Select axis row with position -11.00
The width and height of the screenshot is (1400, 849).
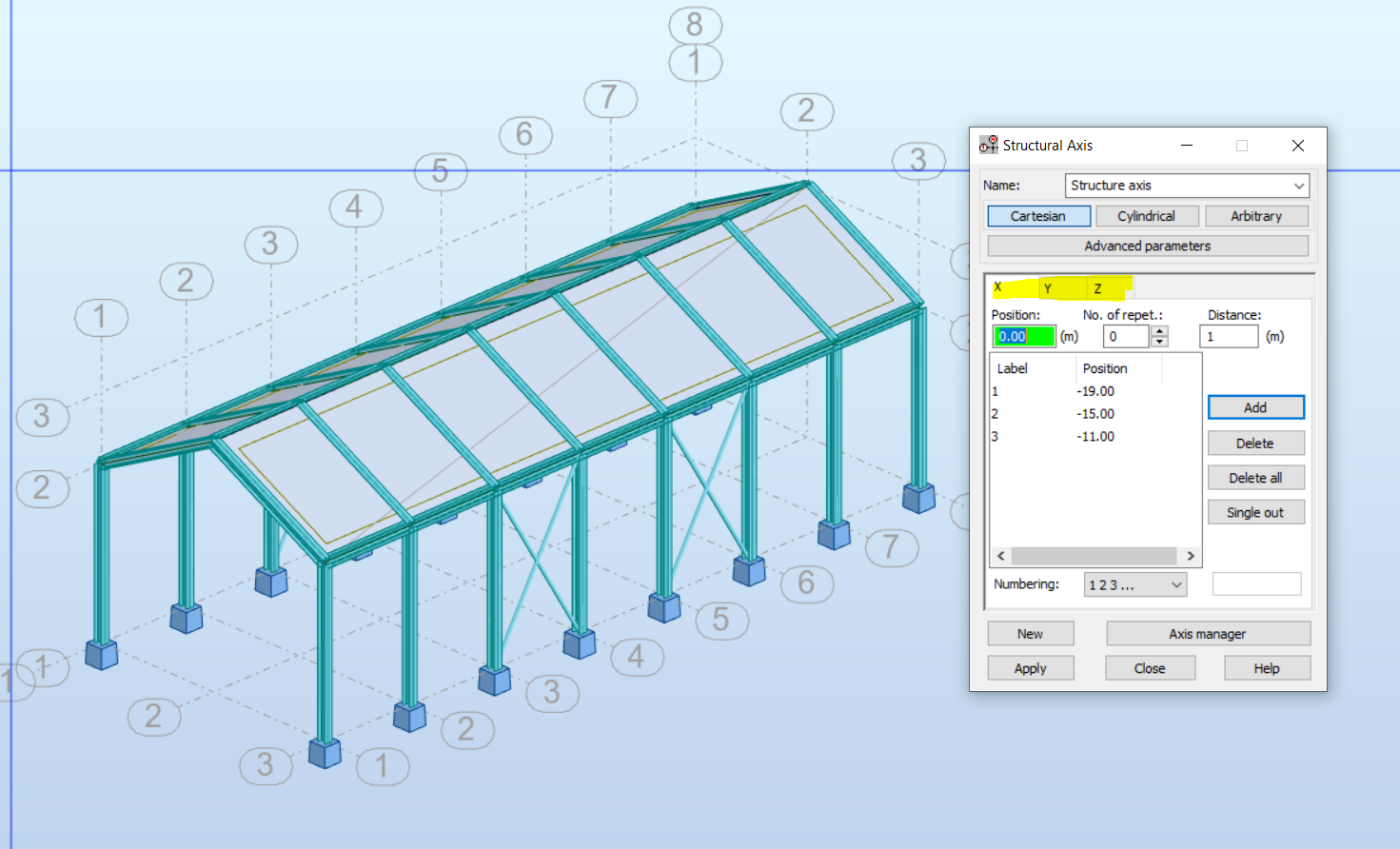(x=1094, y=437)
